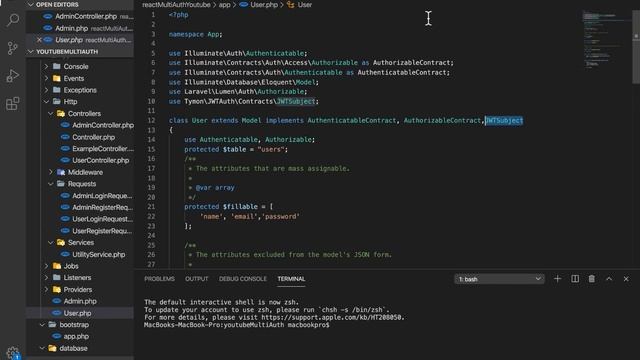Image resolution: width=640 pixels, height=360 pixels.
Task: Click the editor minimap preview
Action: tap(605, 41)
